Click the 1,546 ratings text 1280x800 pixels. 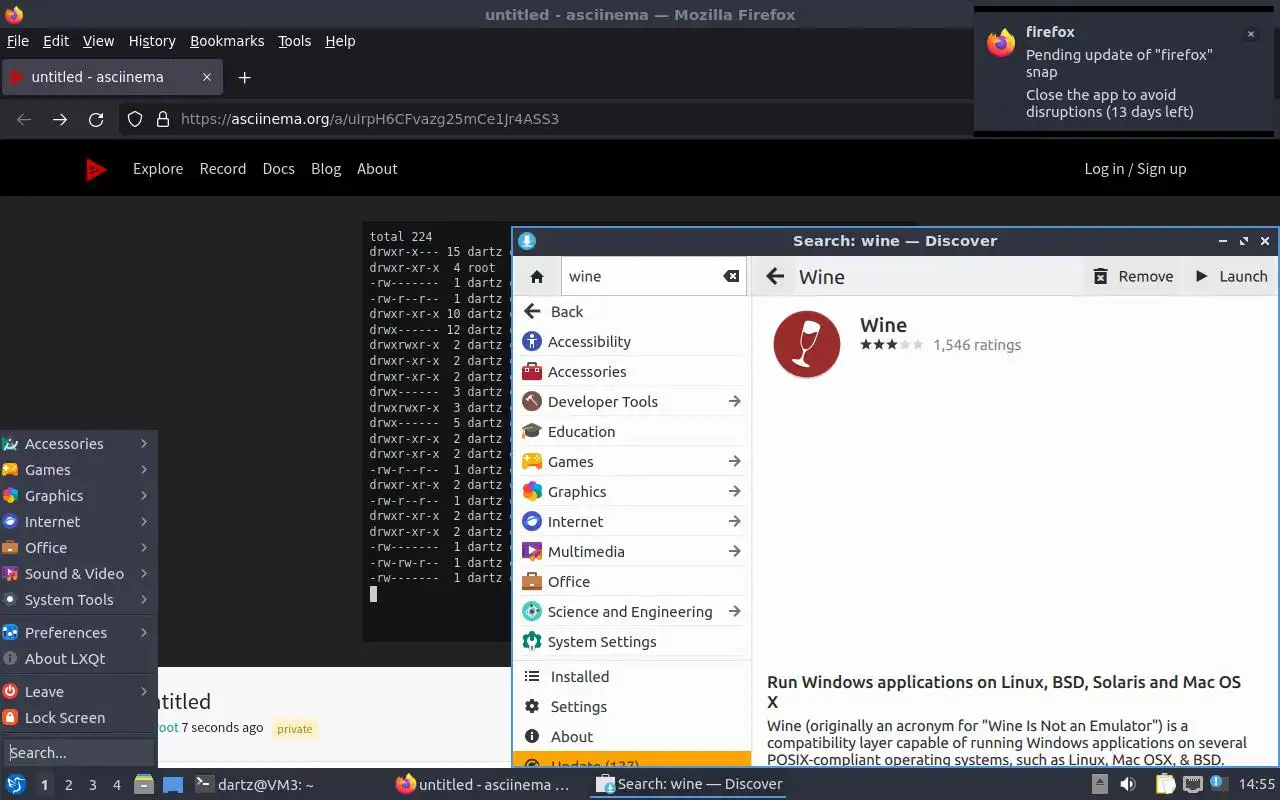tap(977, 345)
